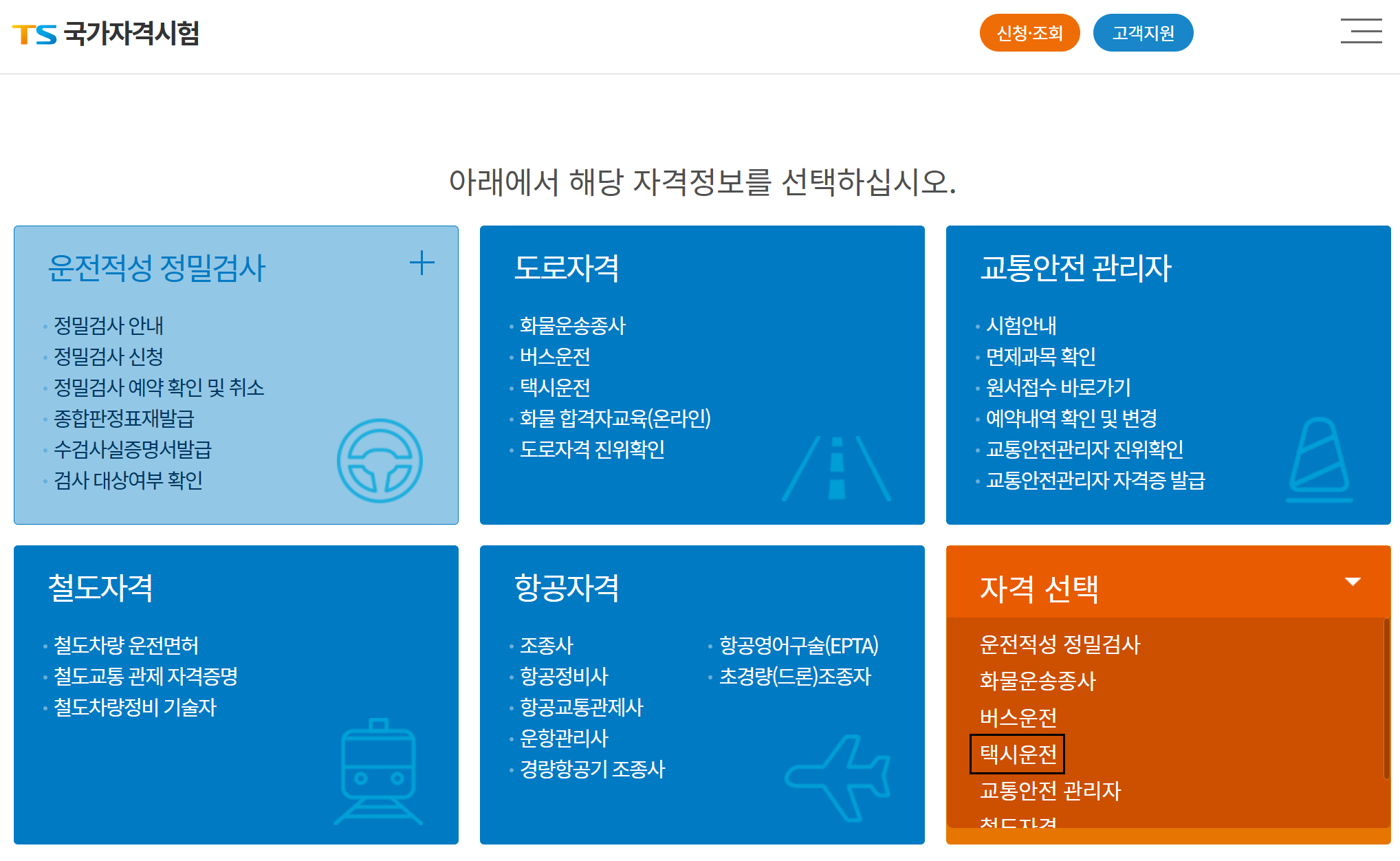Choose 화물운송종사 from the 자격 선택 dropdown
Viewport: 1400px width, 861px height.
pos(1037,681)
